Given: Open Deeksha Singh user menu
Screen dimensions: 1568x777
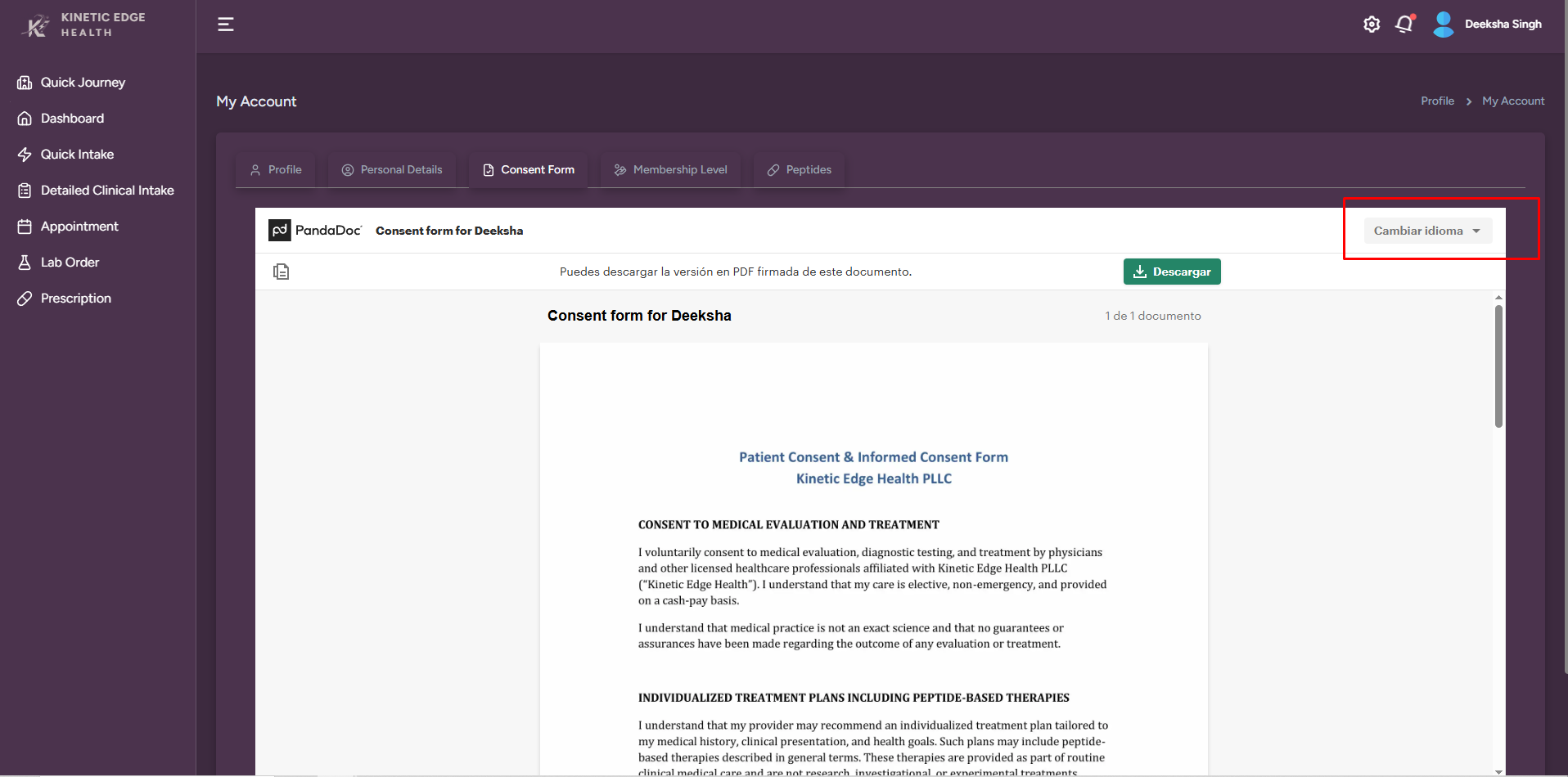Looking at the screenshot, I should (1503, 25).
